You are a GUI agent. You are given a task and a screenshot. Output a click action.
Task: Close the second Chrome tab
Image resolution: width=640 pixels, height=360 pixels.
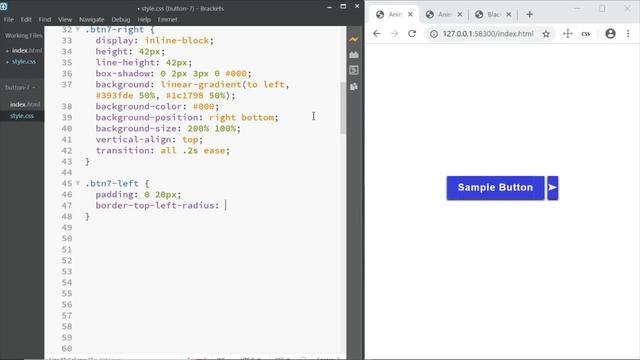click(460, 14)
